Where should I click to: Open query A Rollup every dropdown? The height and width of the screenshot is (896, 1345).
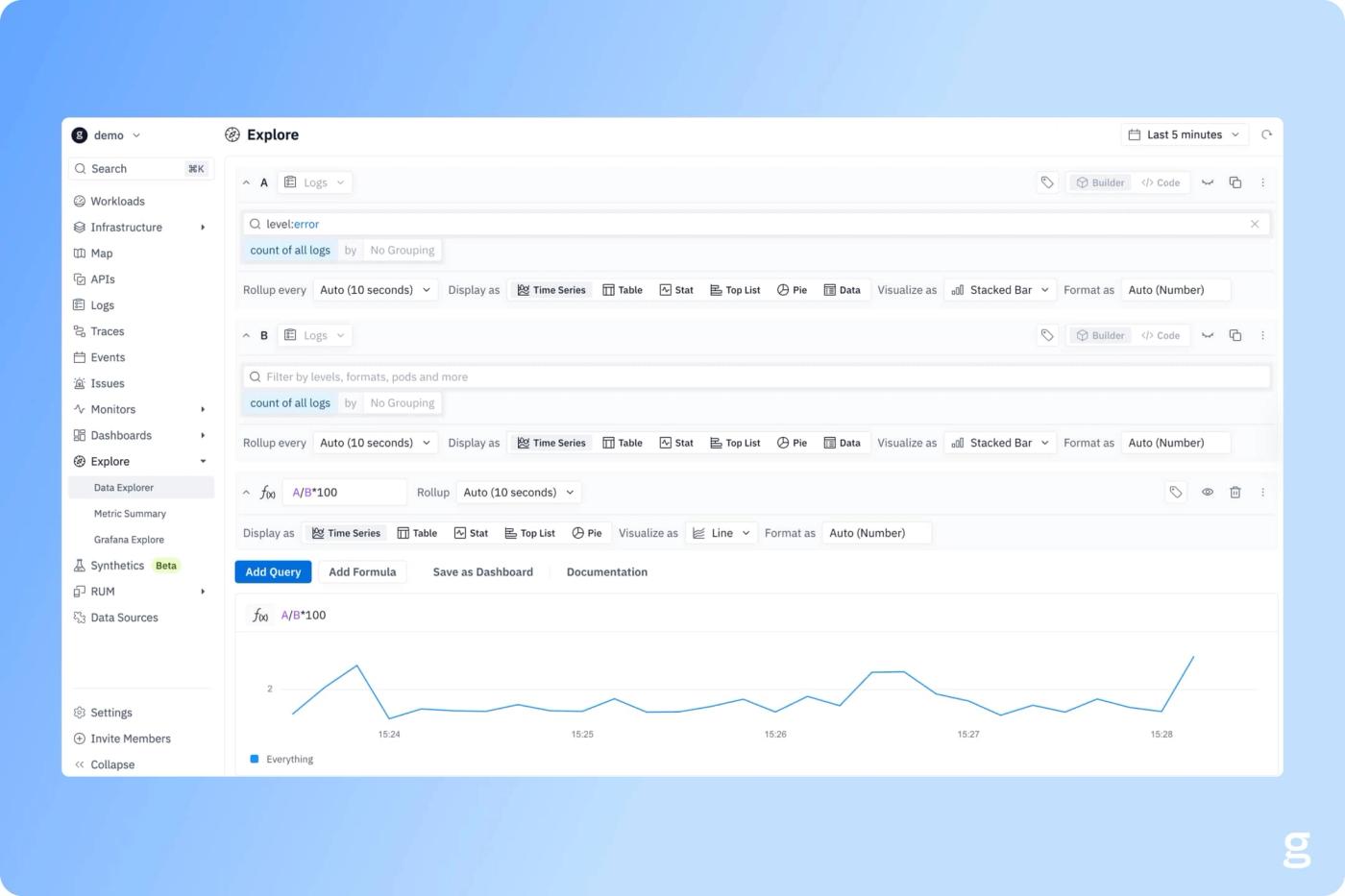click(376, 290)
